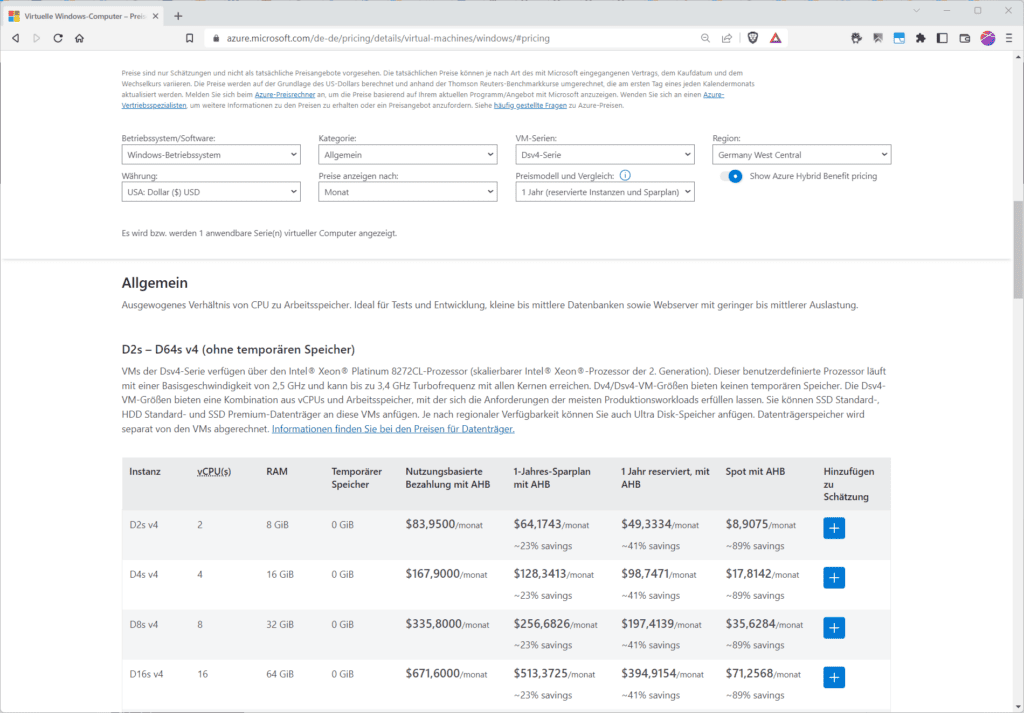Follow the häufig gestellte Fragen link
Image resolution: width=1024 pixels, height=713 pixels.
tap(530, 105)
